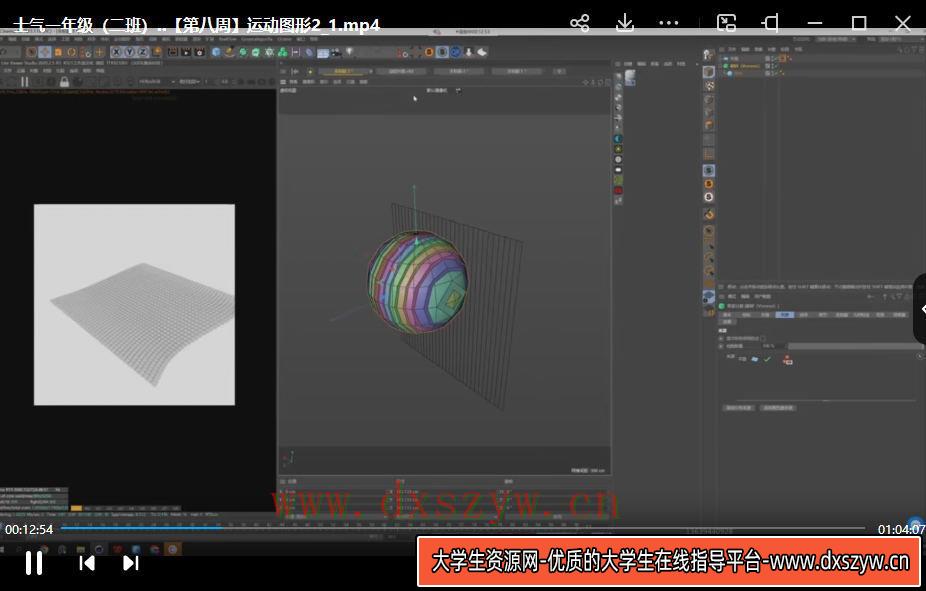Image resolution: width=926 pixels, height=591 pixels.
Task: Pause the video playback
Action: [x=34, y=563]
